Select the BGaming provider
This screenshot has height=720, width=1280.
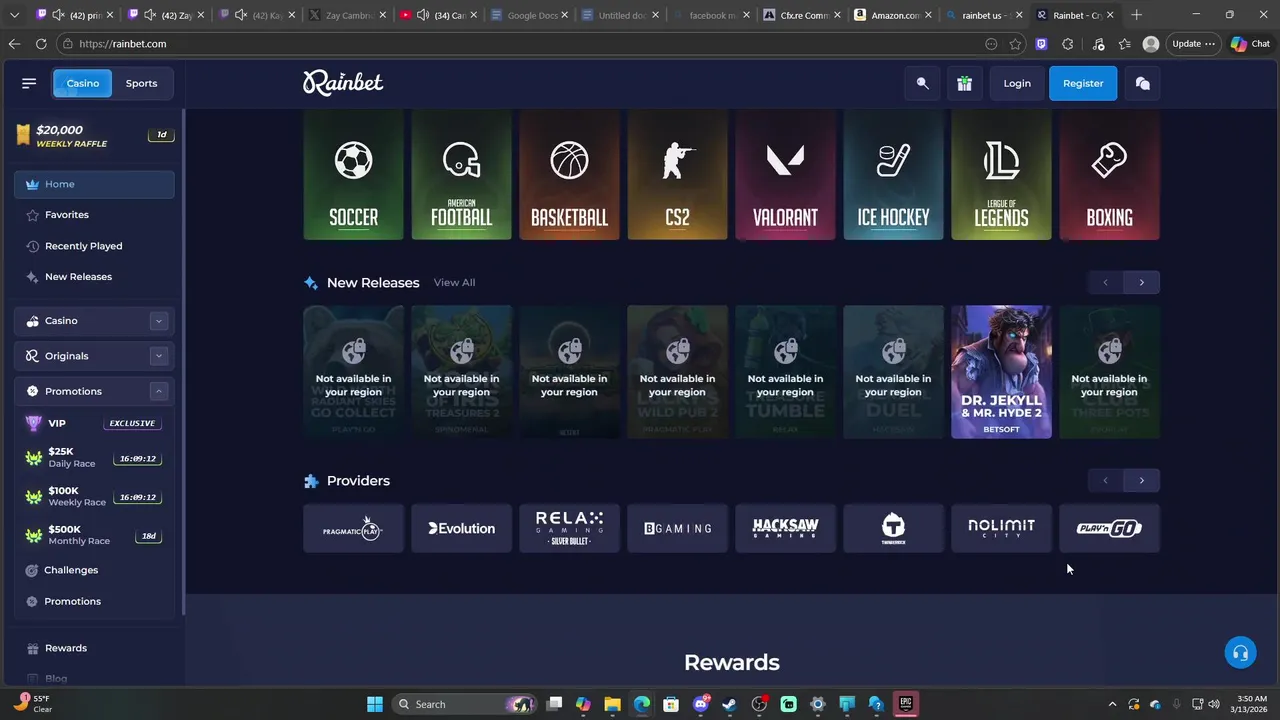[677, 528]
